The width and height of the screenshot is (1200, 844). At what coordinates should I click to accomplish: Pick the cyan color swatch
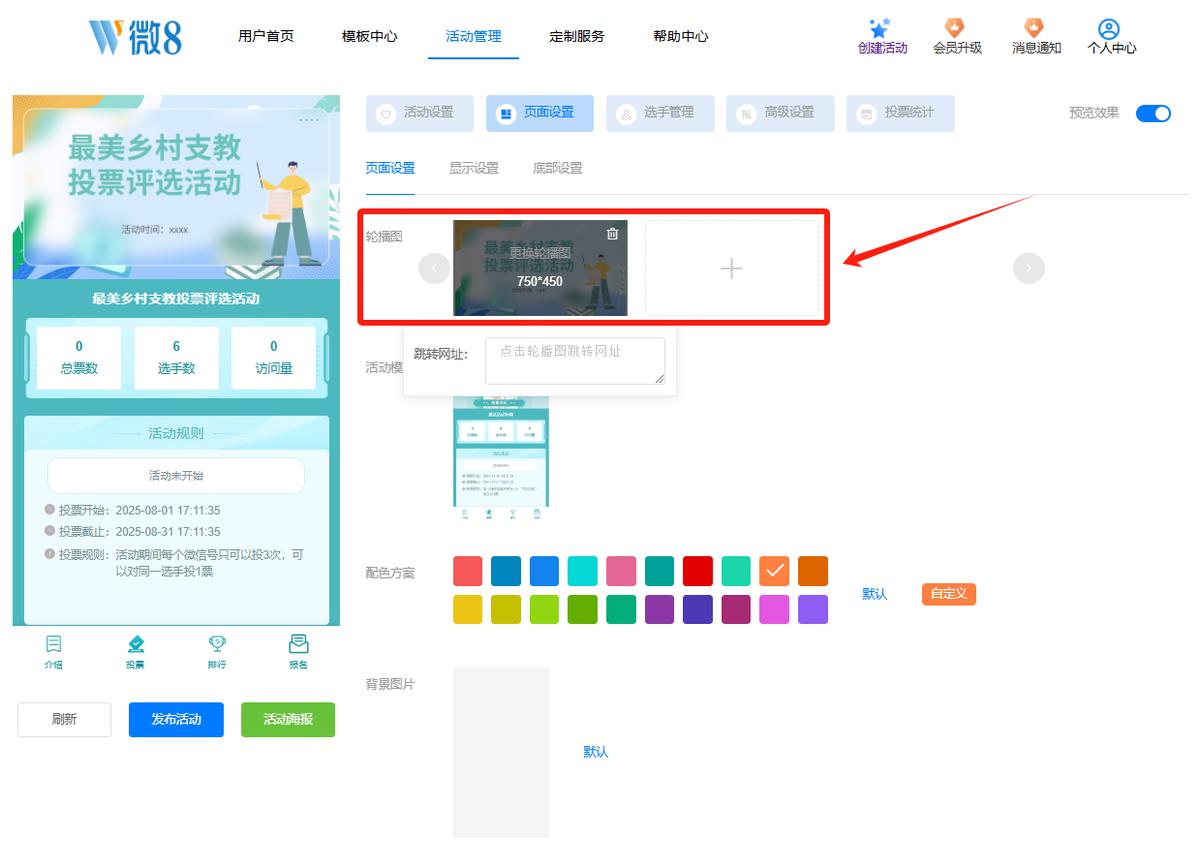coord(583,571)
